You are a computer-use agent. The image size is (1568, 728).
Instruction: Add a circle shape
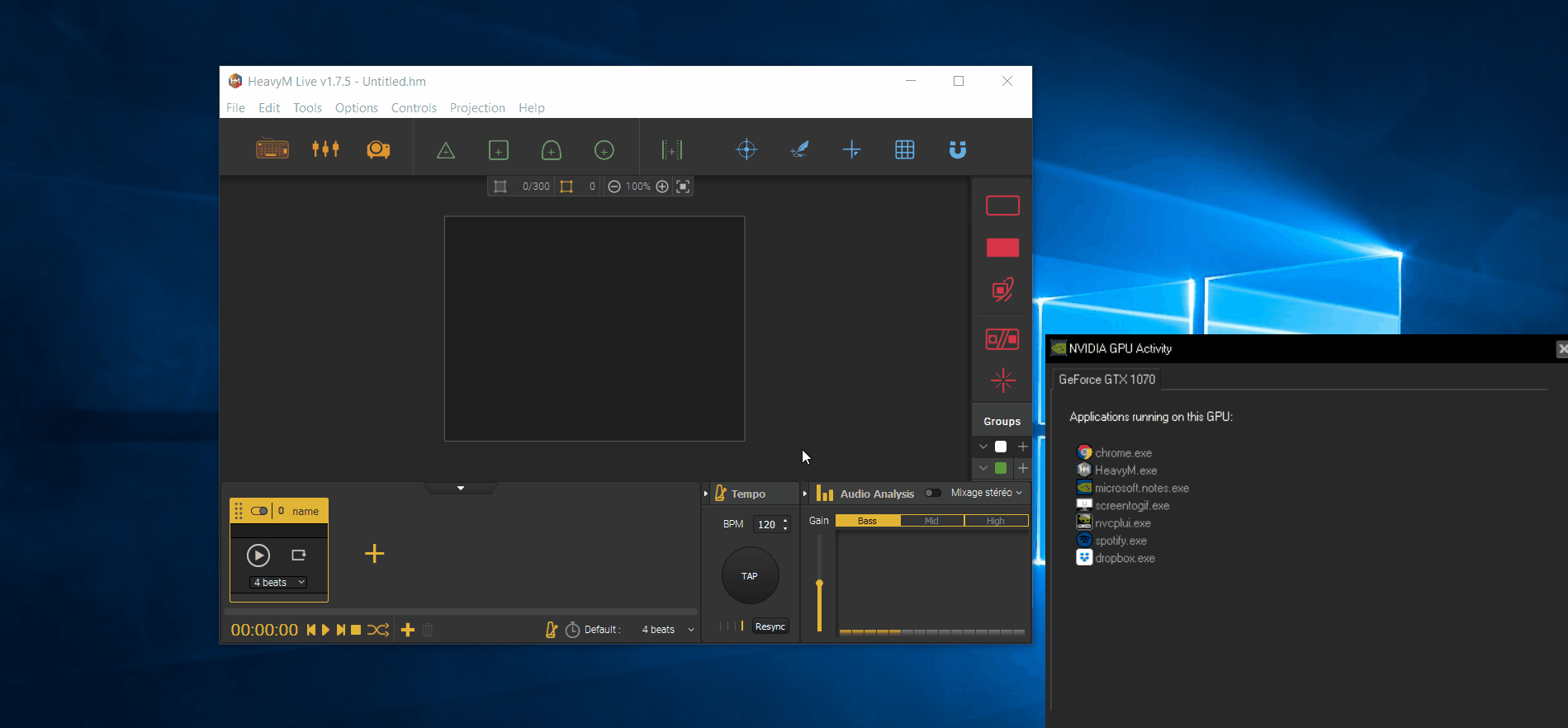click(604, 150)
